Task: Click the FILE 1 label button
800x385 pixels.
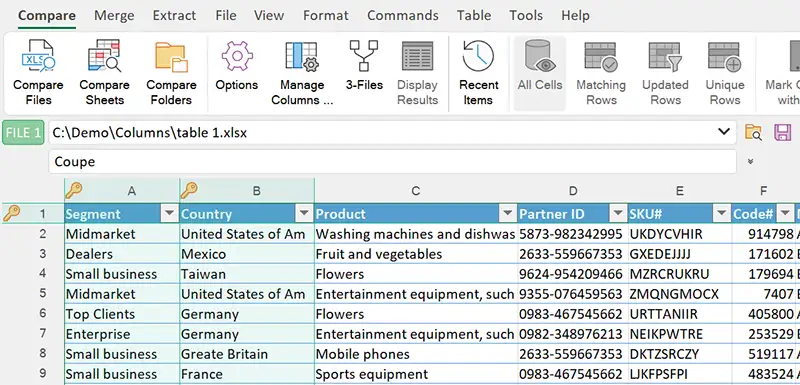Action: (23, 133)
